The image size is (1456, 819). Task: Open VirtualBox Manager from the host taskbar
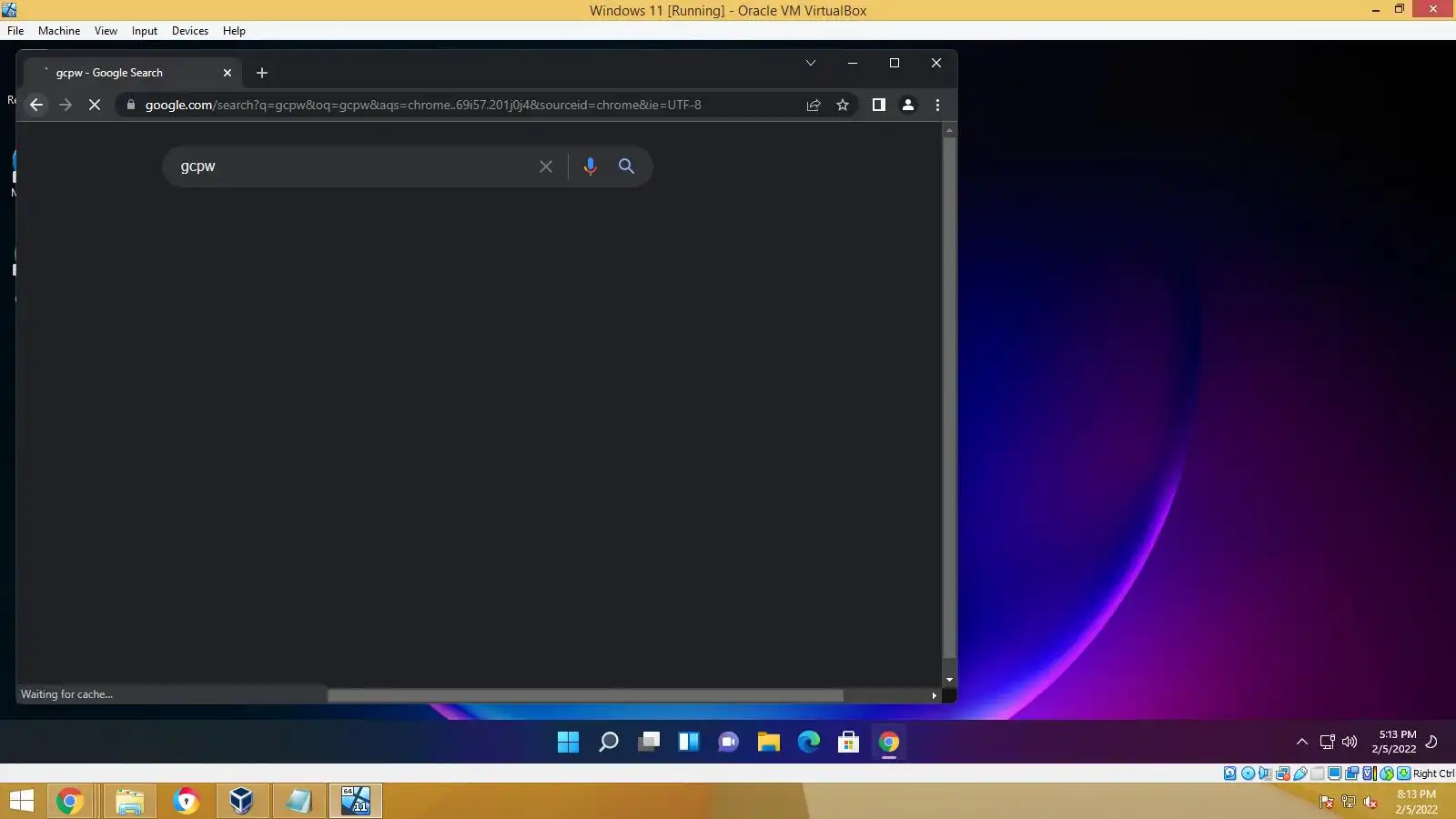[x=241, y=801]
